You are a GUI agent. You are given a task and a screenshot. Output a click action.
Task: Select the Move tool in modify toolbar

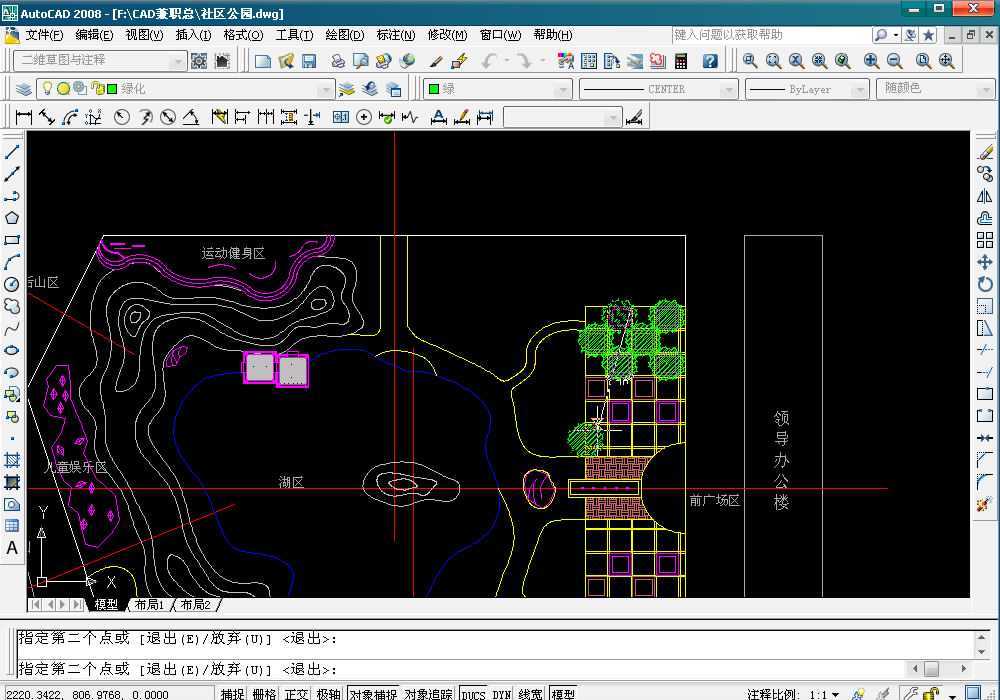985,262
